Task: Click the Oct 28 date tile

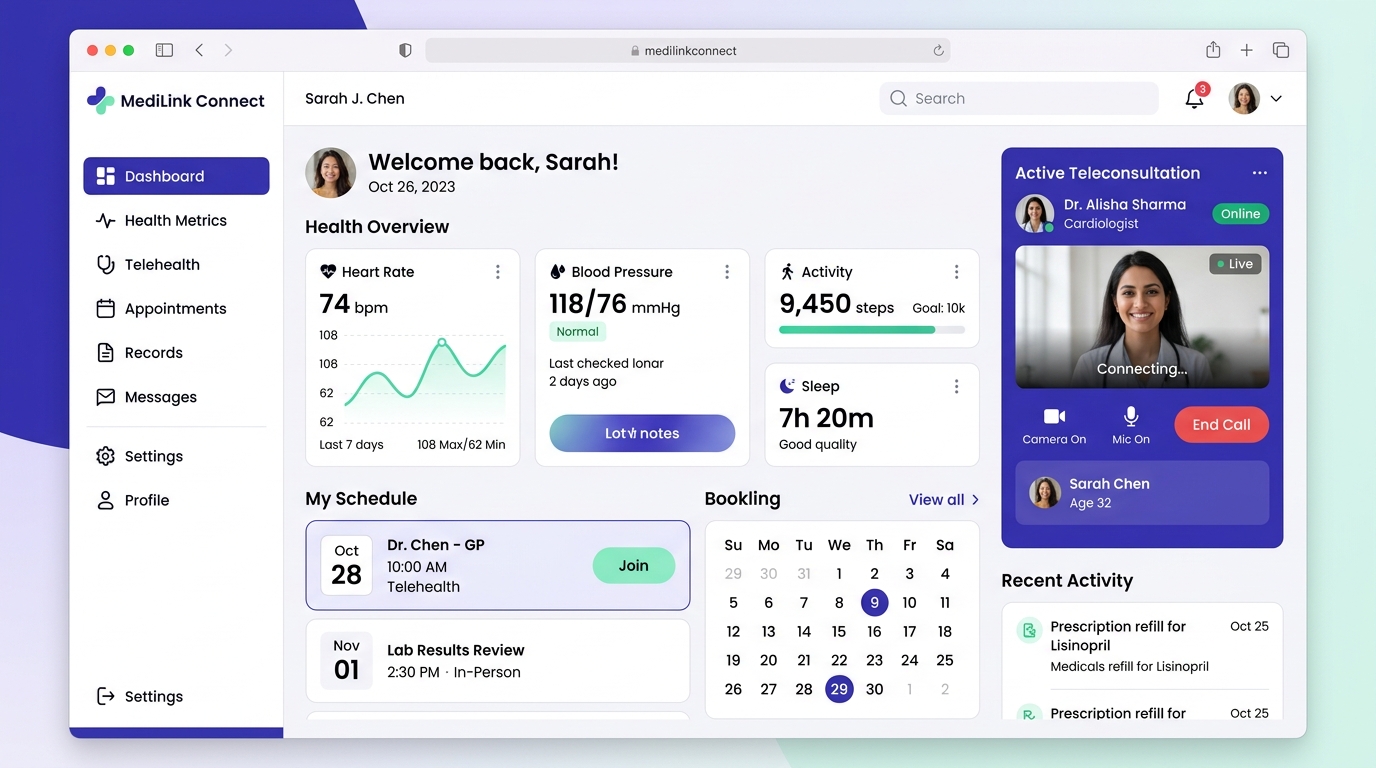Action: 346,565
